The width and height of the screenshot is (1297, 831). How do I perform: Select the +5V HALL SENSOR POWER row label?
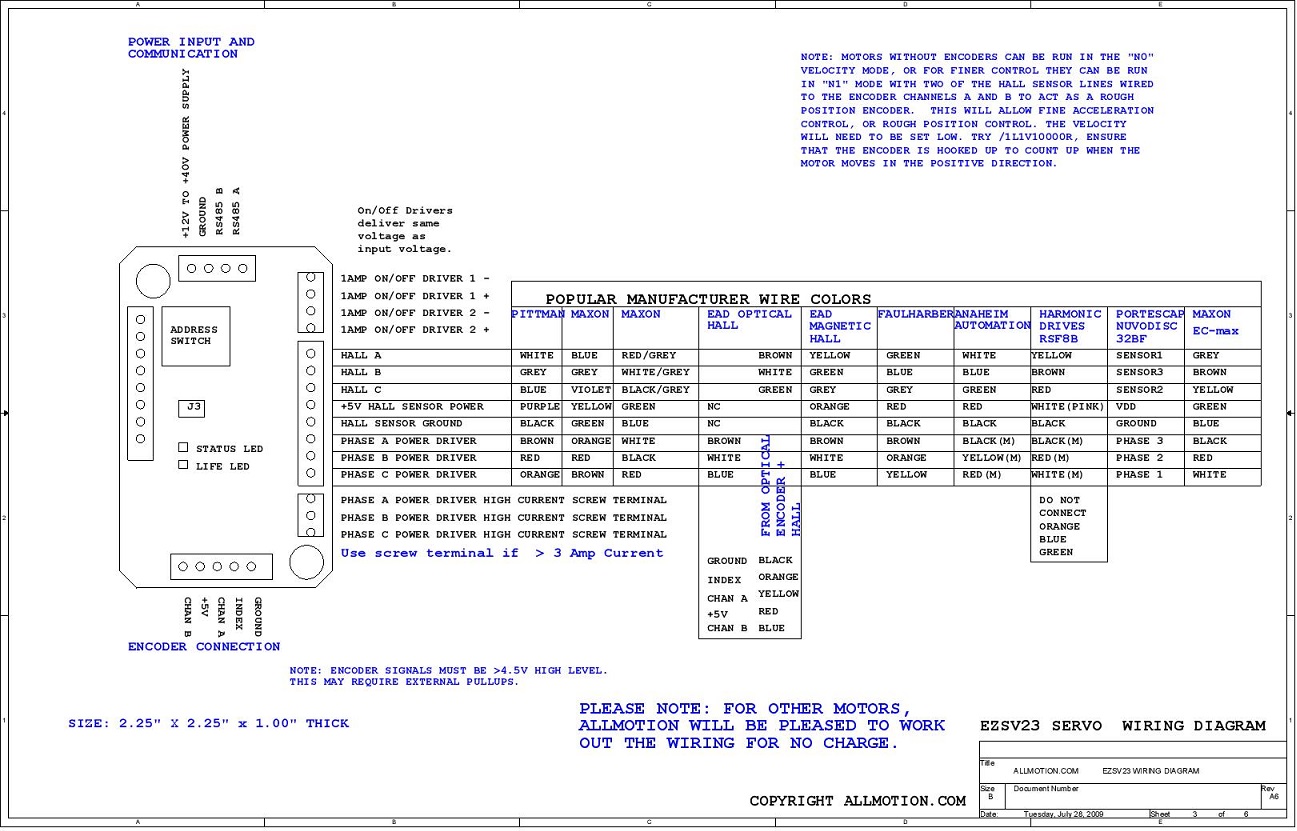click(412, 407)
